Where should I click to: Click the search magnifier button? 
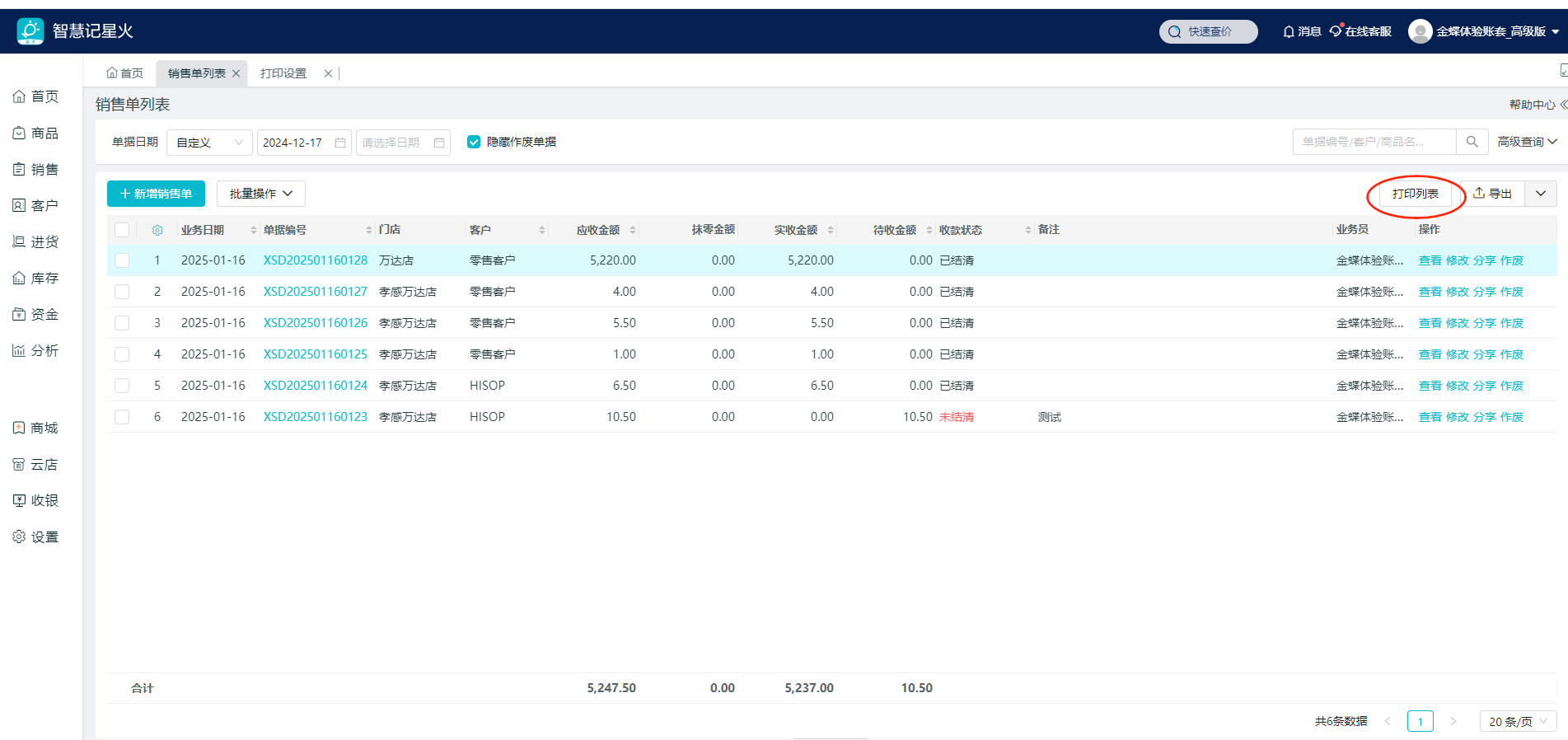click(x=1472, y=142)
